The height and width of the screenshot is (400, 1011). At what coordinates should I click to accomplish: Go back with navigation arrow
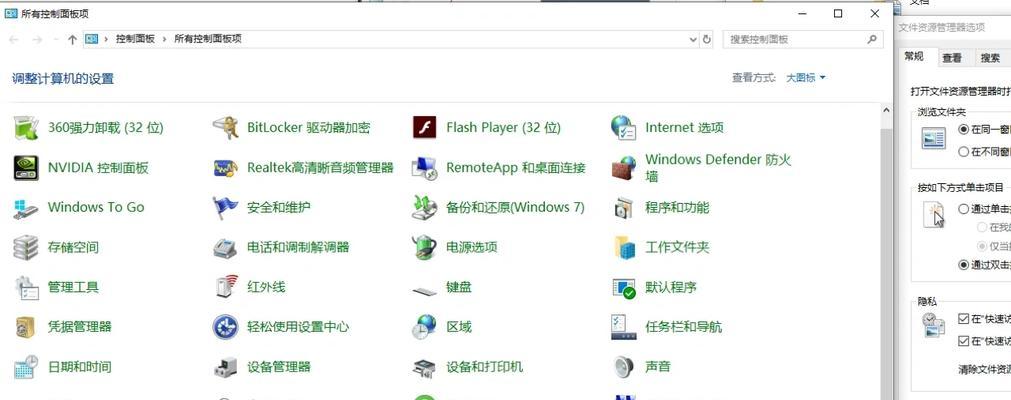coord(14,40)
